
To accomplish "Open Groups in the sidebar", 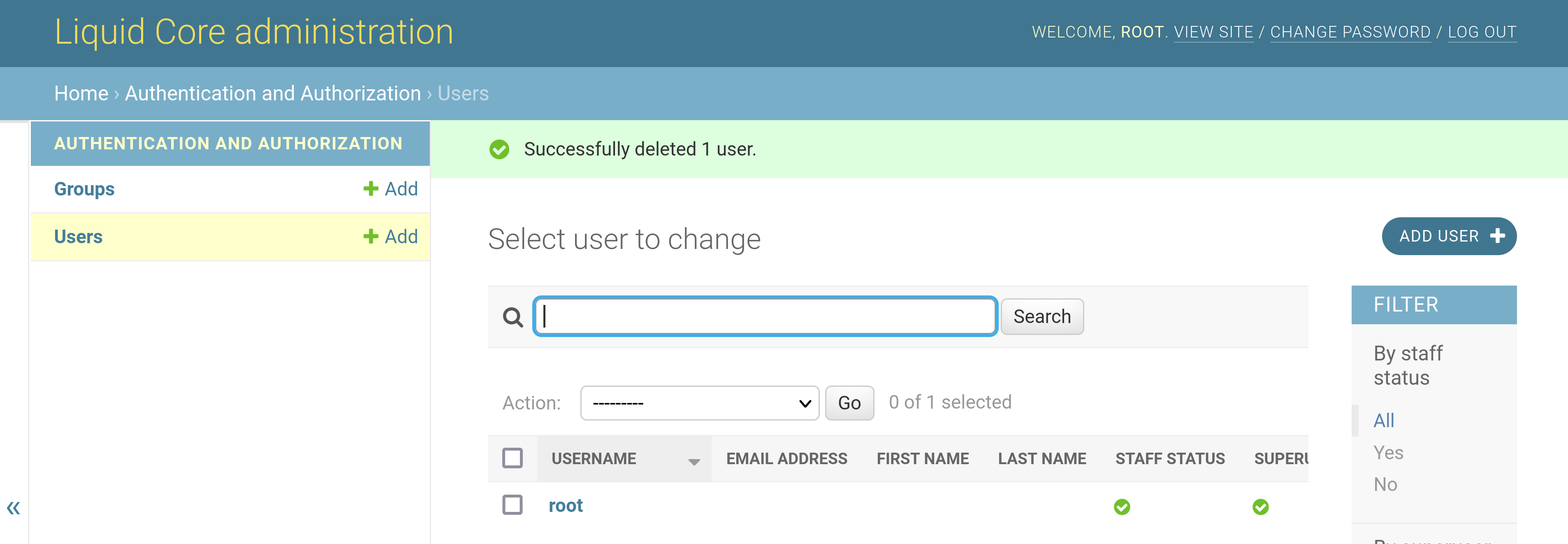I will 85,189.
